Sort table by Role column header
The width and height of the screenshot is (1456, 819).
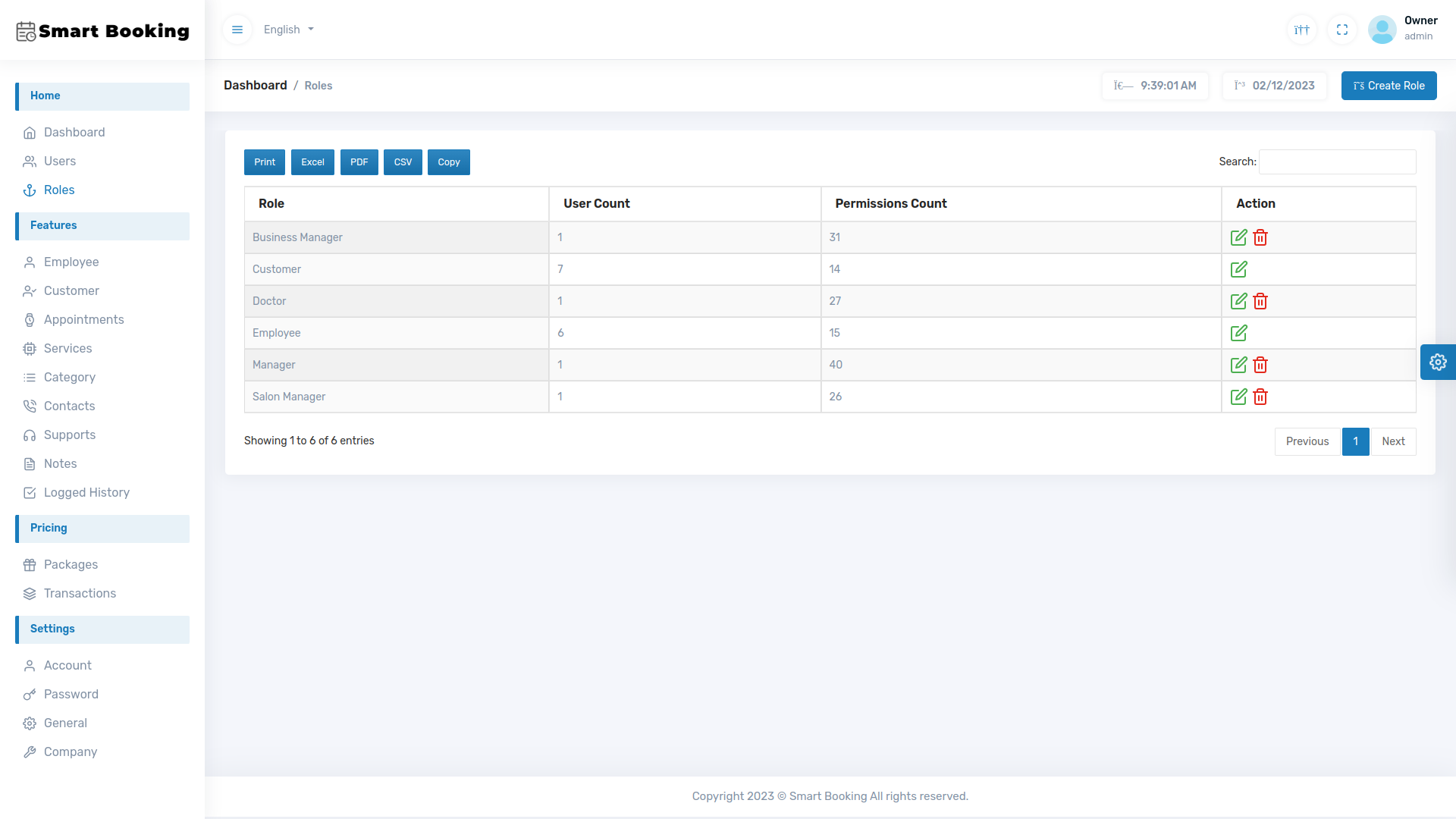coord(271,203)
